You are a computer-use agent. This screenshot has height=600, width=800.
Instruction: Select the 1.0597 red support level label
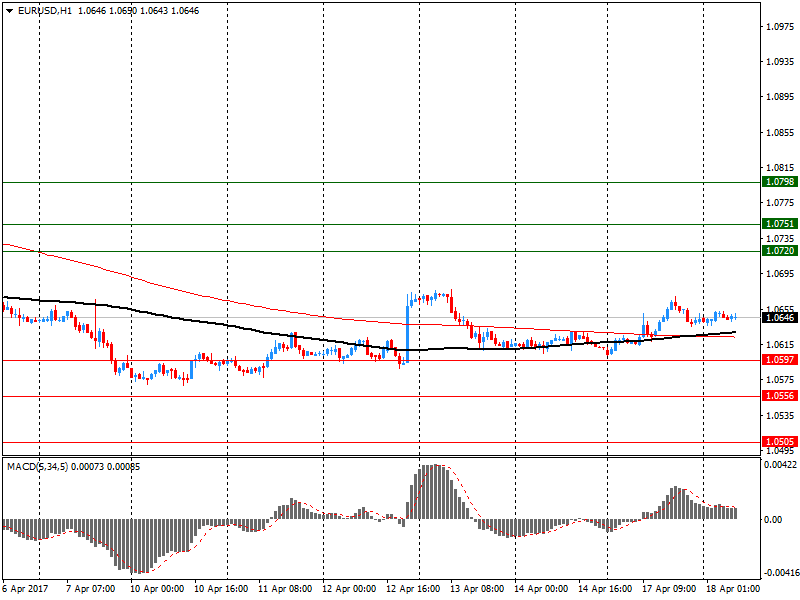pyautogui.click(x=780, y=360)
